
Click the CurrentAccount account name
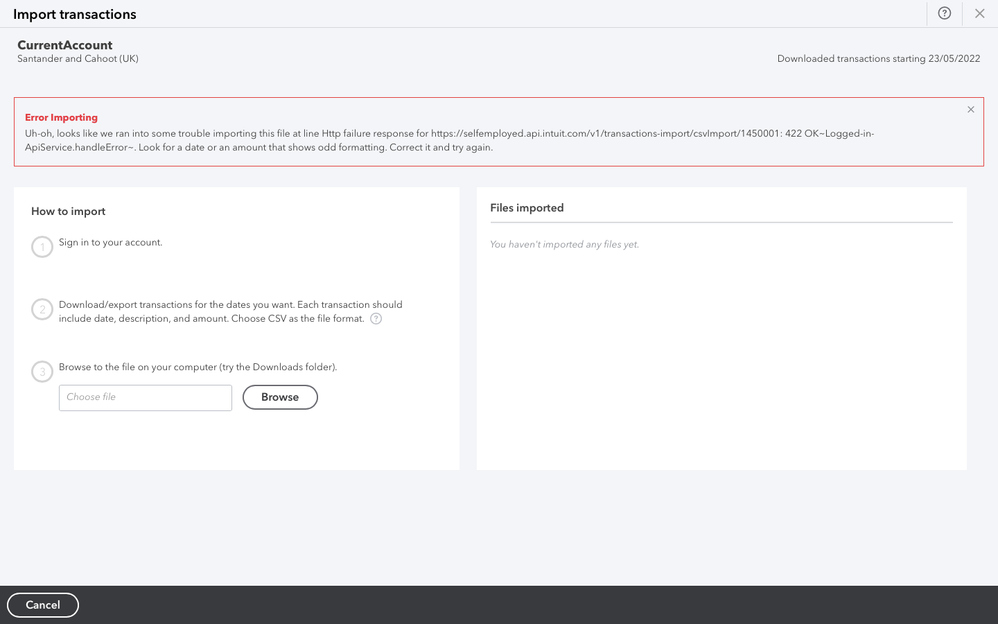pos(64,45)
